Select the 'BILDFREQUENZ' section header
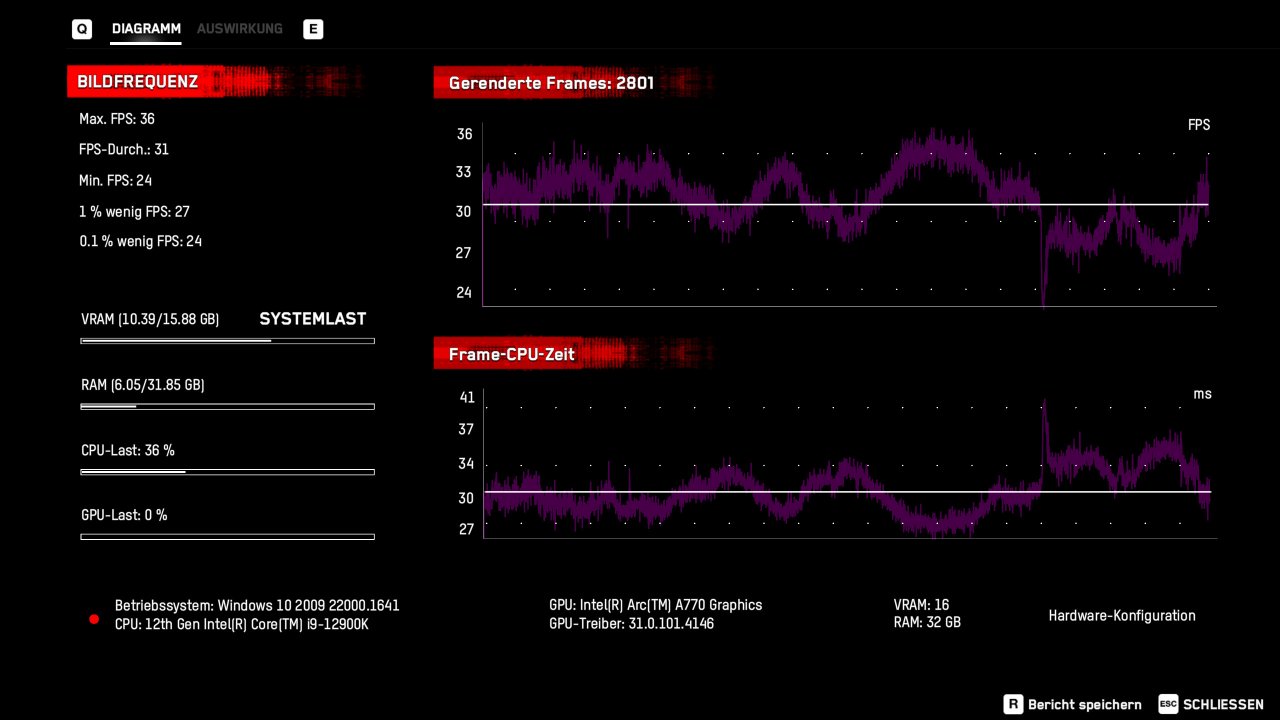 [137, 82]
